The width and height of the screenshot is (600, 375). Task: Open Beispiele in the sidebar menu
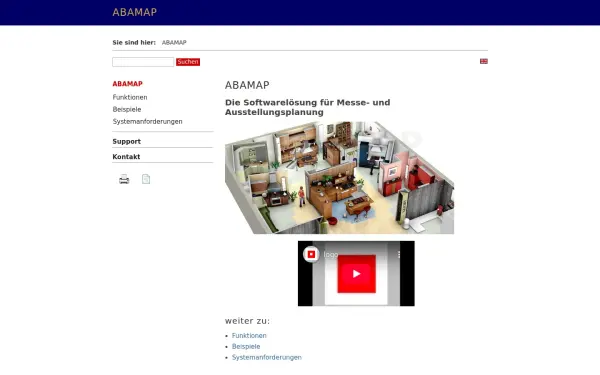coord(127,109)
